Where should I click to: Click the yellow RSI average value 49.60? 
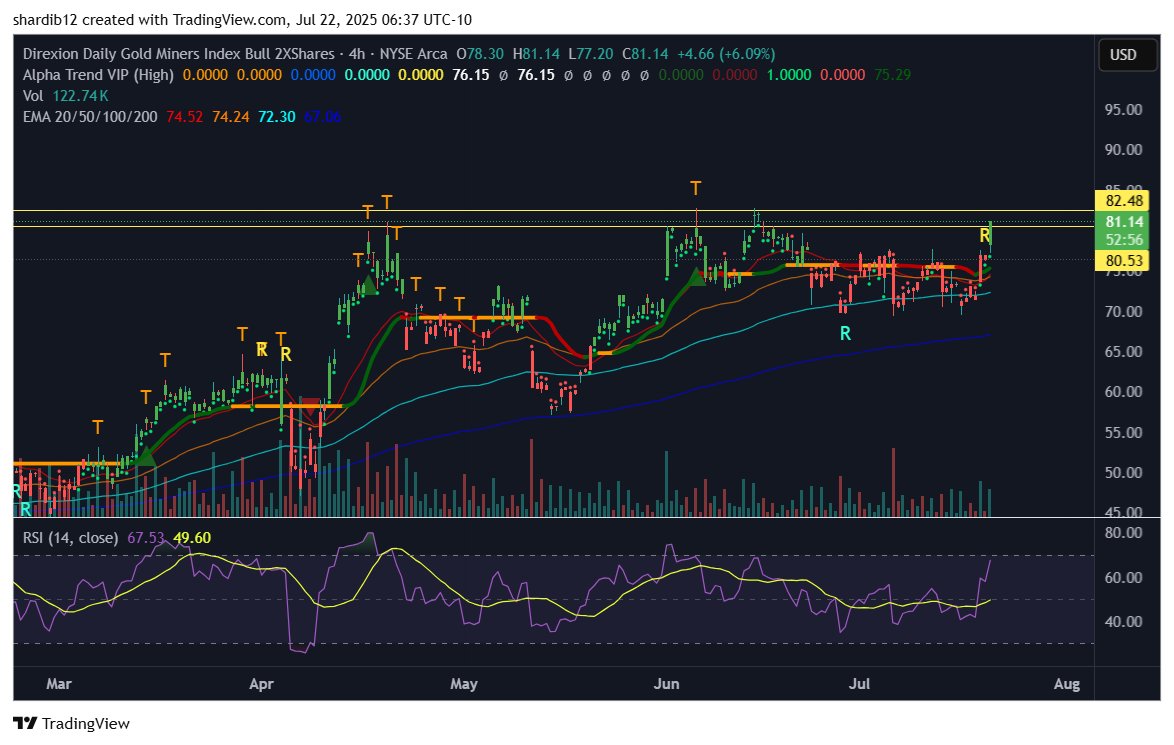(x=192, y=538)
